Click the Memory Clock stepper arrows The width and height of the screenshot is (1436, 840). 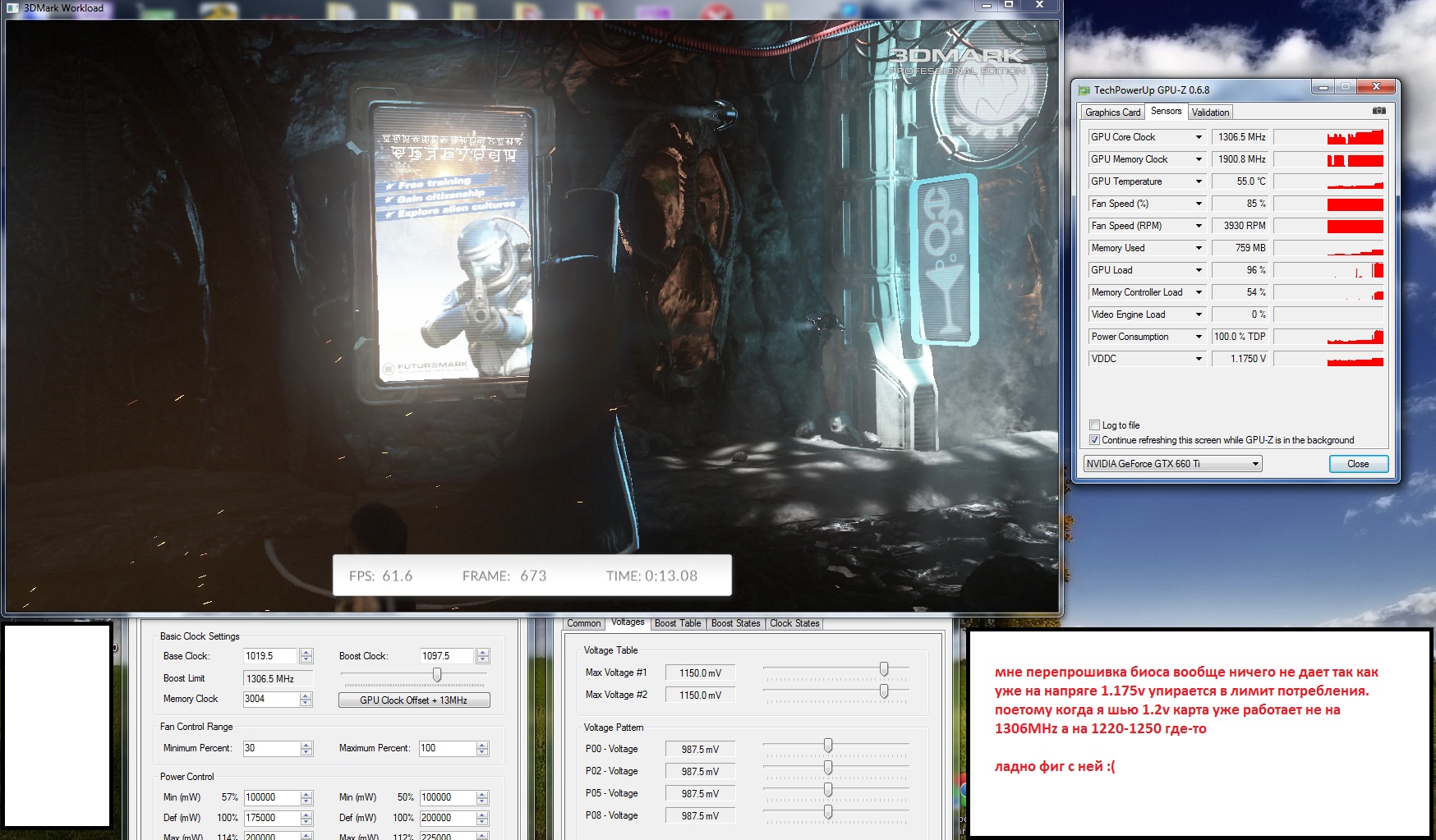pos(306,700)
